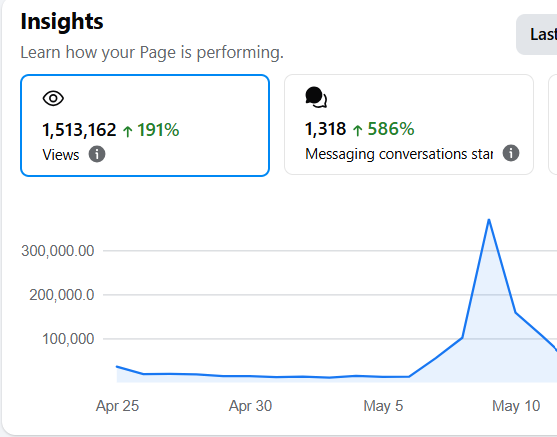Click the chat bubbles messaging icon
The image size is (557, 437).
point(316,97)
